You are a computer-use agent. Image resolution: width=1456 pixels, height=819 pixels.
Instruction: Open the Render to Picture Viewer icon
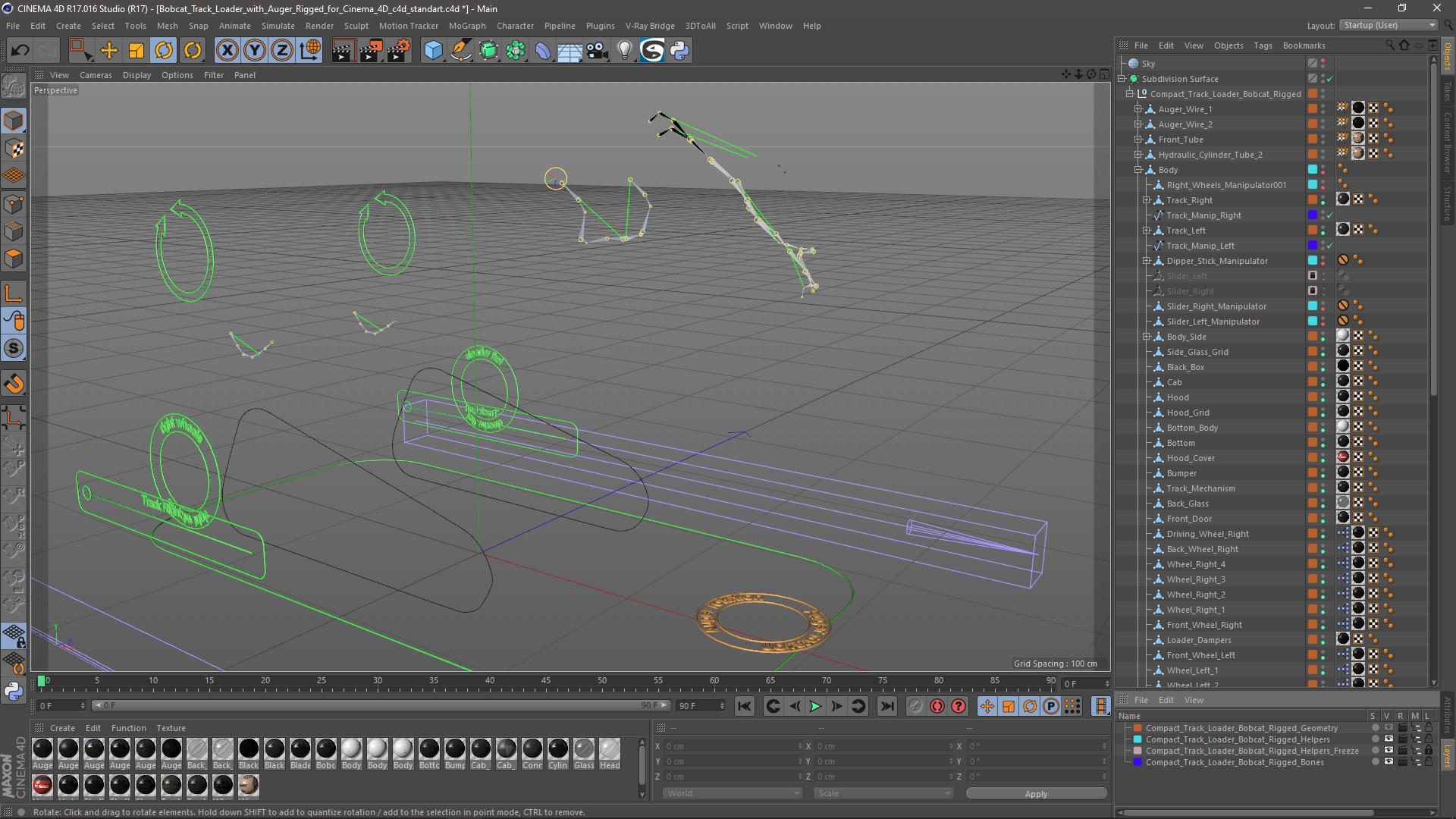(370, 51)
